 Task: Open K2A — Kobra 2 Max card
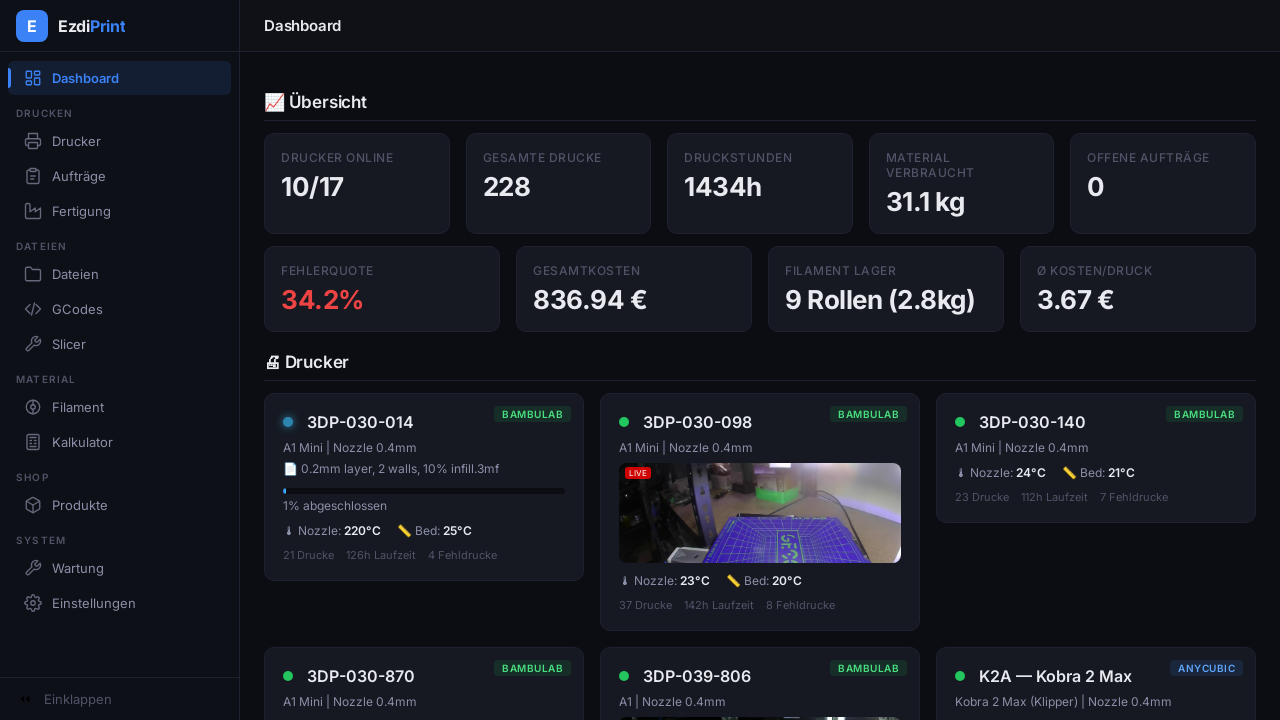coord(1096,684)
